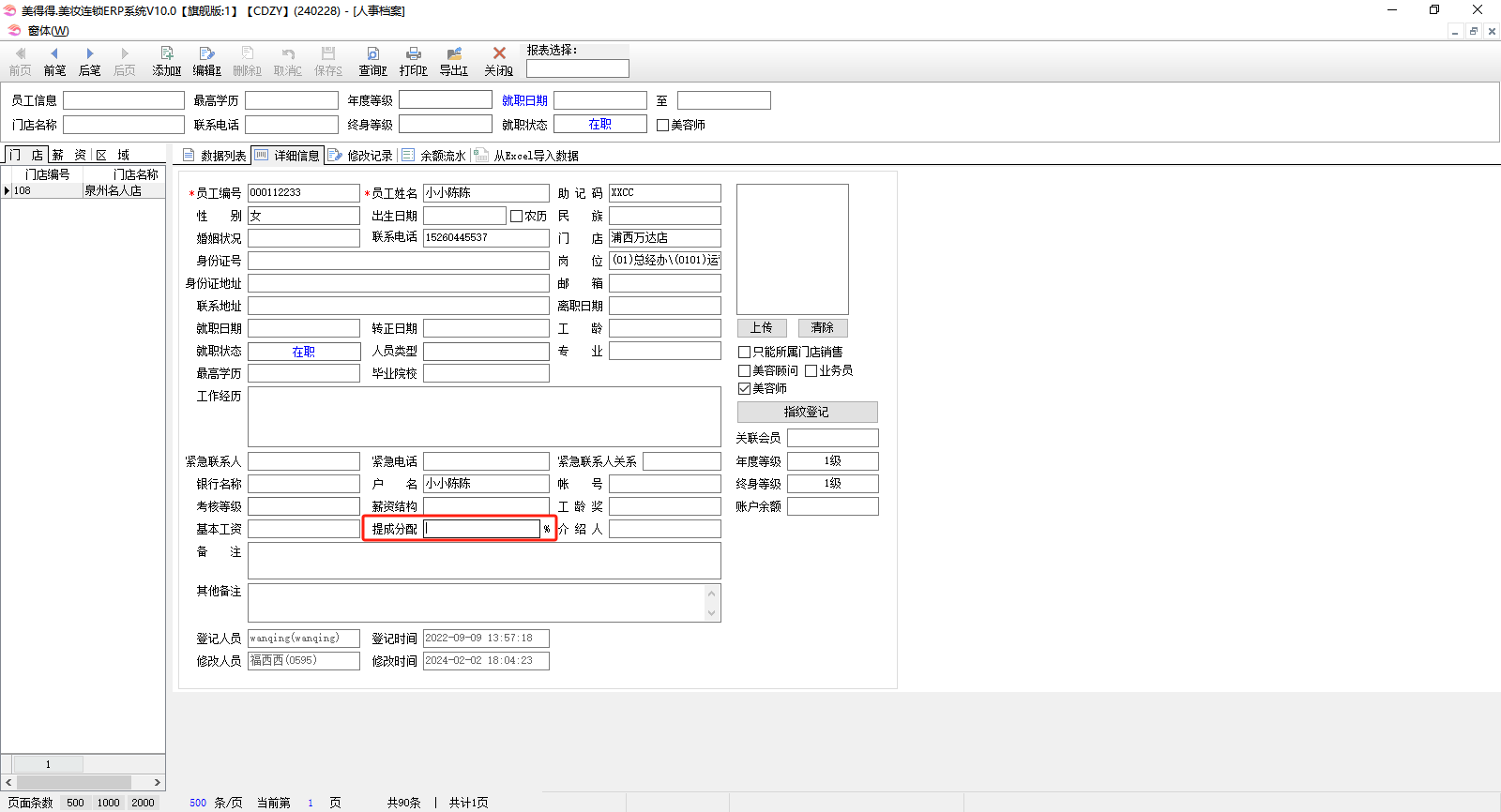Click the 提成分配 input field

pos(482,529)
